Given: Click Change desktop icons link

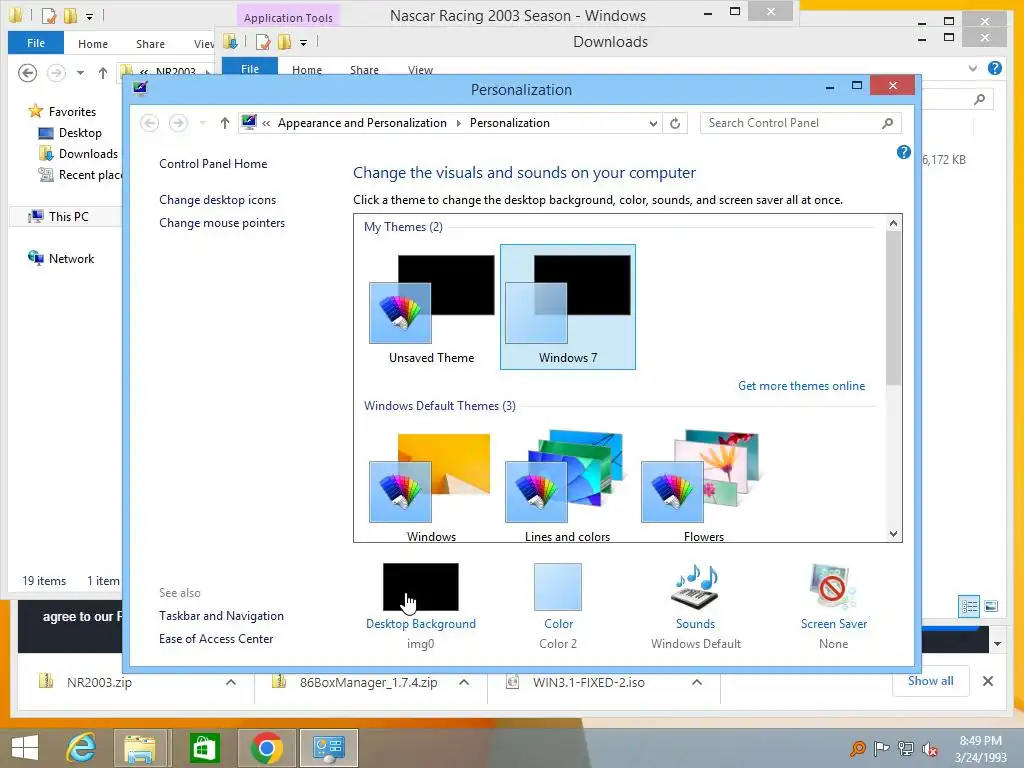Looking at the screenshot, I should tap(217, 200).
